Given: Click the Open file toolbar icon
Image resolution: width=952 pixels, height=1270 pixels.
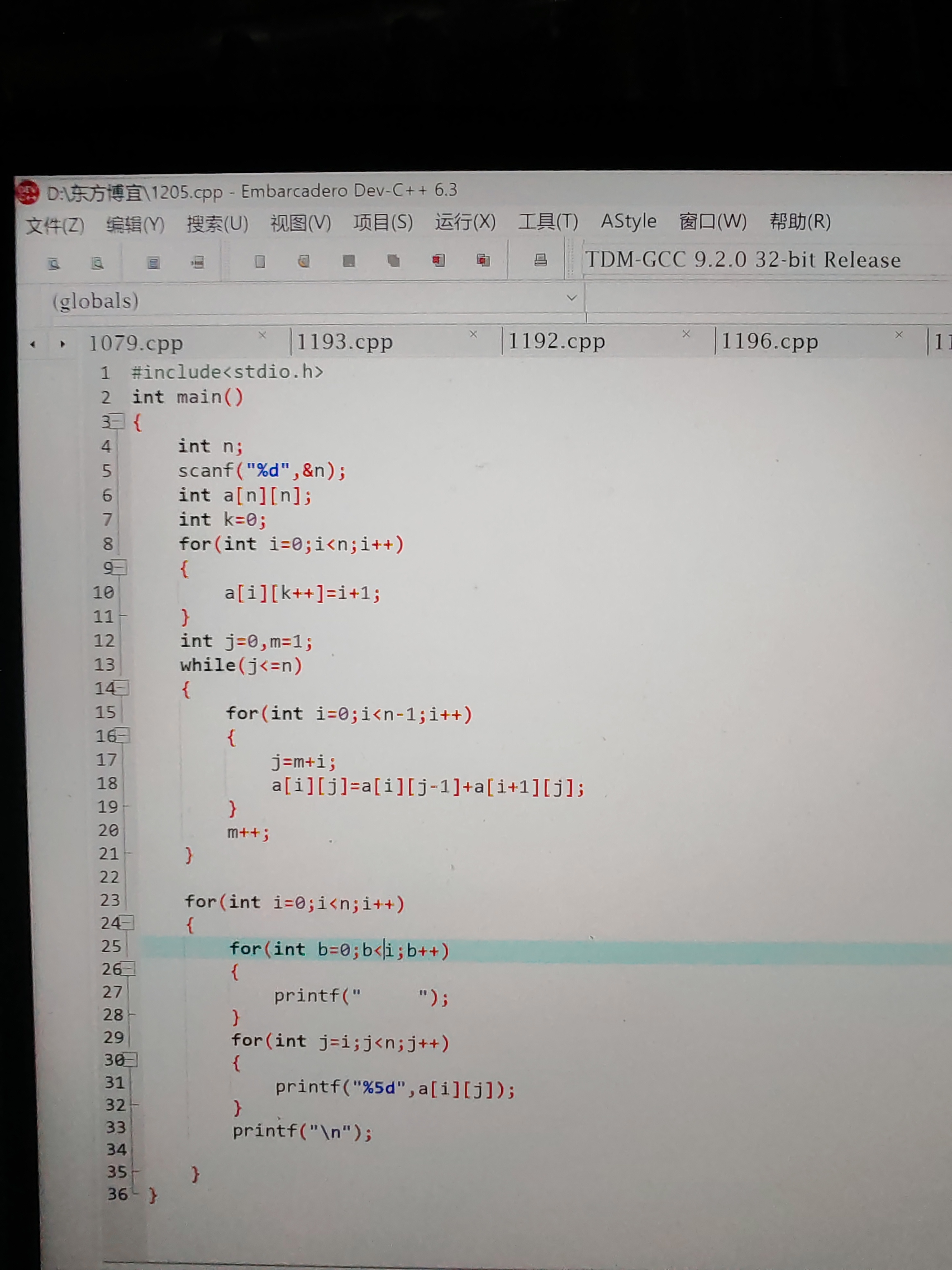Looking at the screenshot, I should (304, 261).
